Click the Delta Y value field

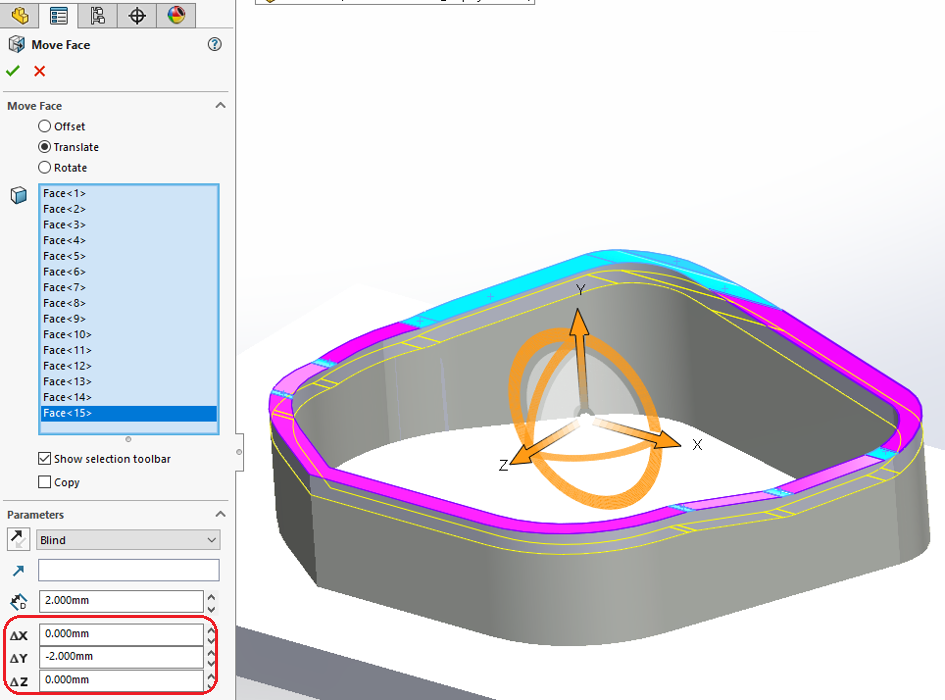point(120,657)
